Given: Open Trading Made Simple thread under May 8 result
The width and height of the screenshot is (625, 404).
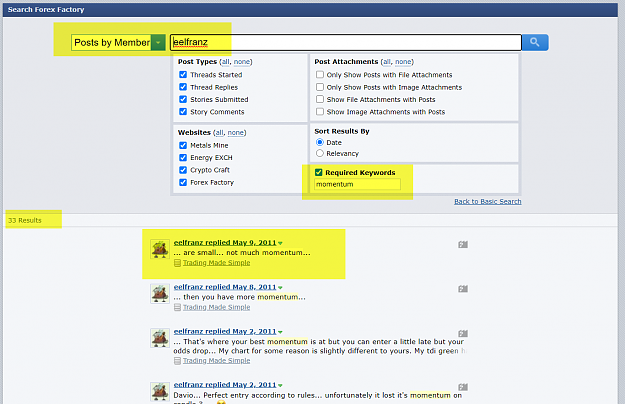Looking at the screenshot, I should point(216,307).
